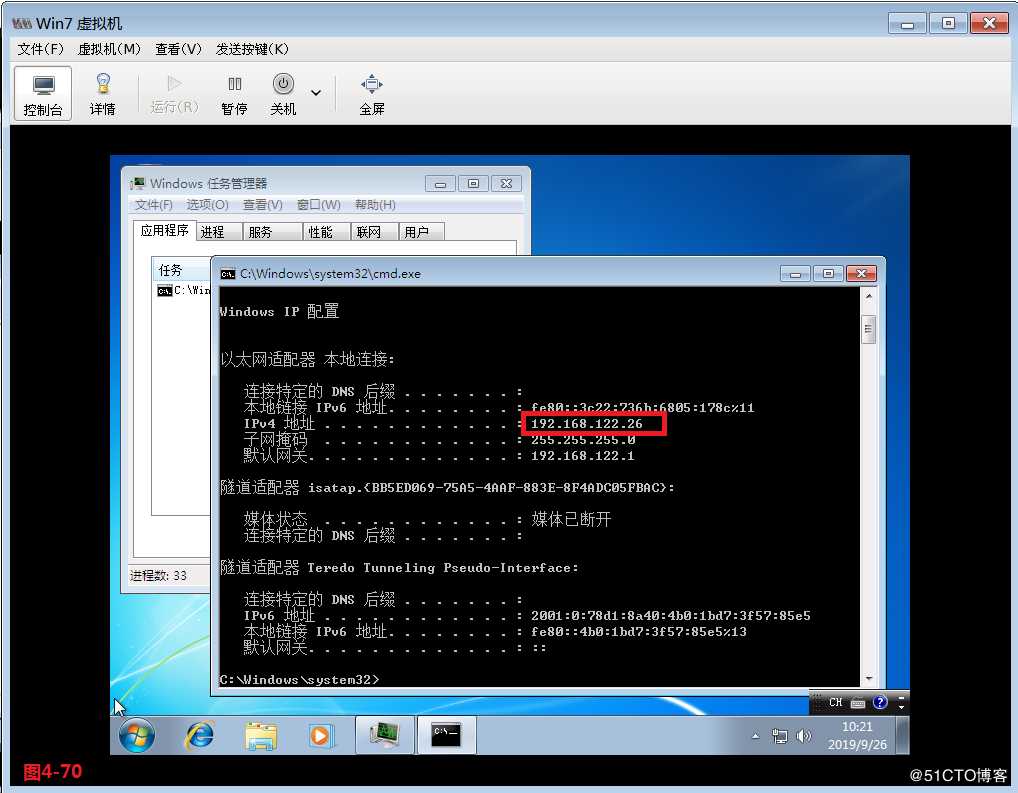Open Windows Explorer folder taskbar icon

point(260,736)
